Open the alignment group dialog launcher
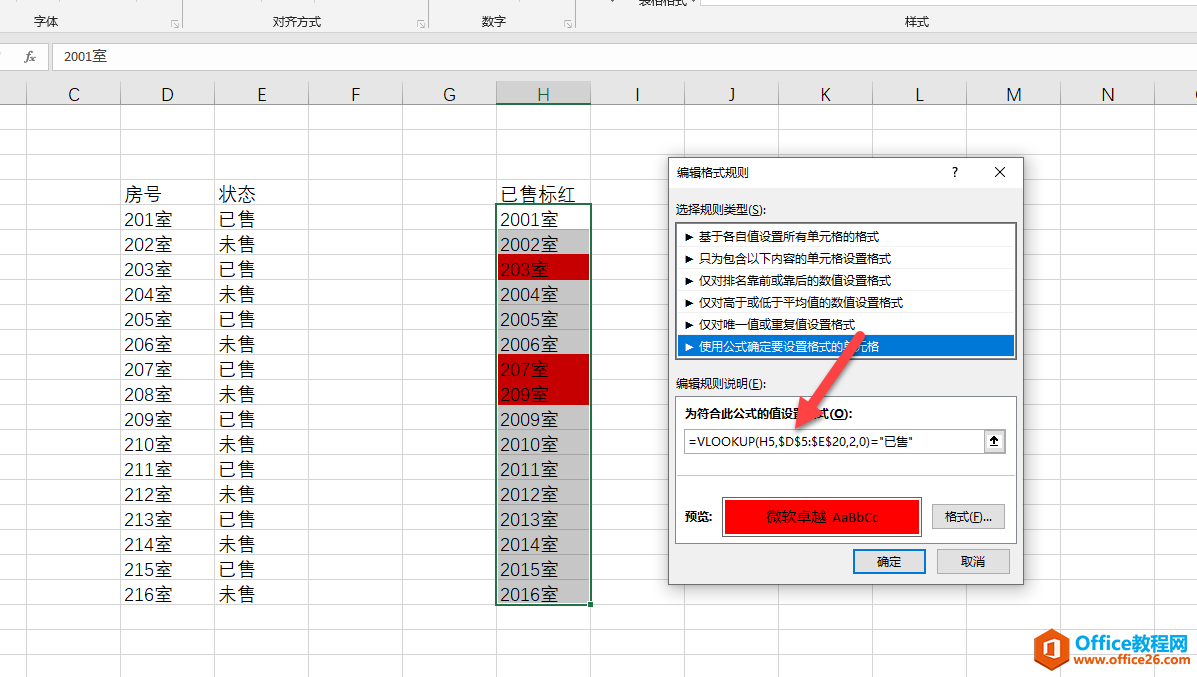The image size is (1197, 677). [x=421, y=24]
